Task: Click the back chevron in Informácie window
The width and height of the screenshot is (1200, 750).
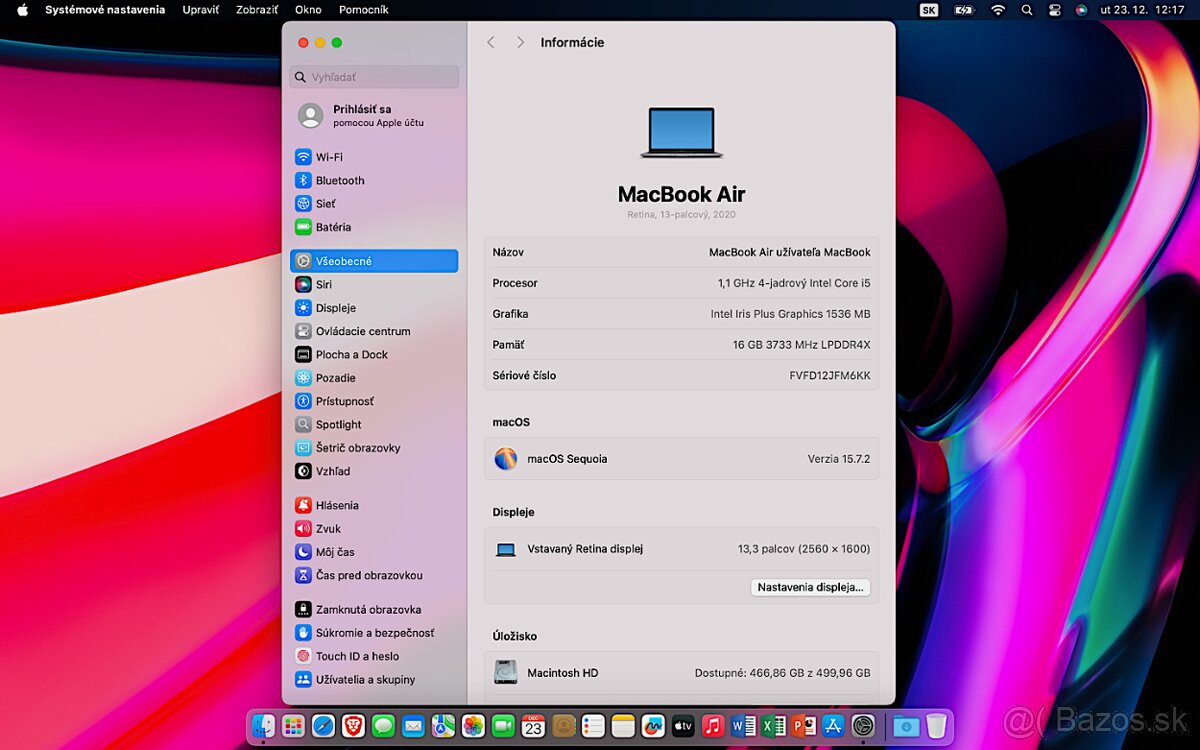Action: (x=490, y=42)
